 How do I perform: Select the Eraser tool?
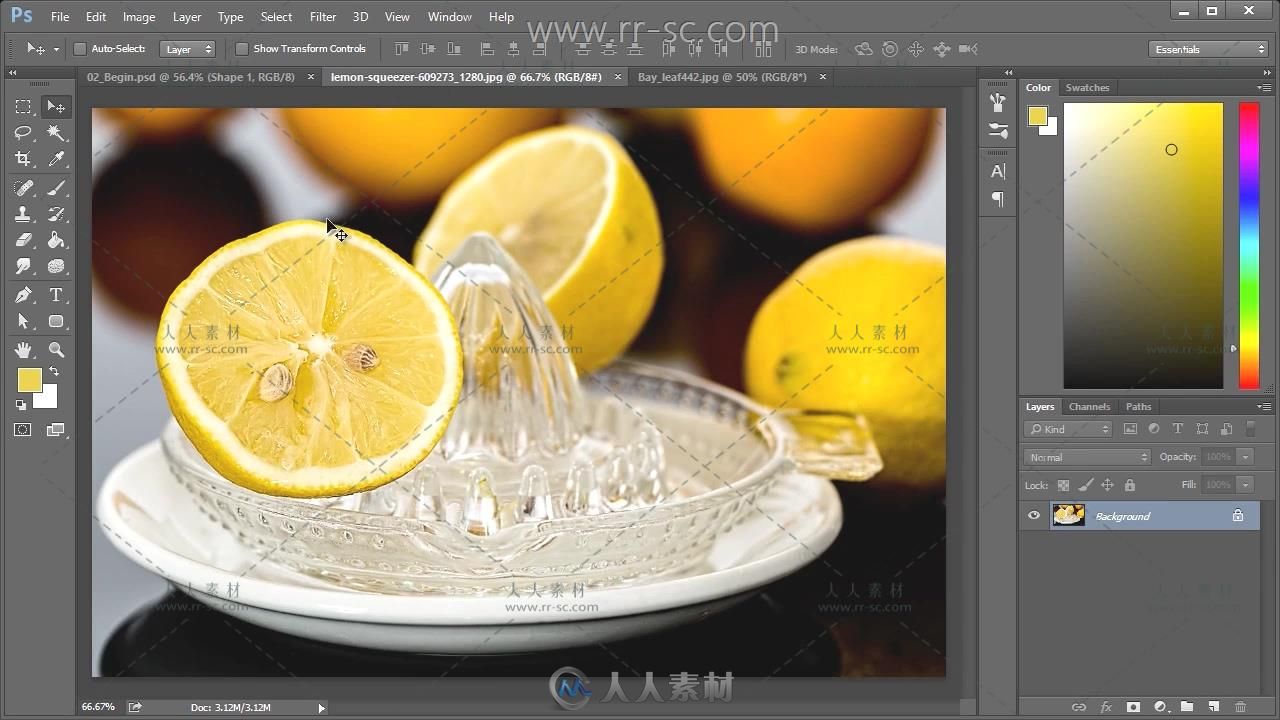click(23, 240)
